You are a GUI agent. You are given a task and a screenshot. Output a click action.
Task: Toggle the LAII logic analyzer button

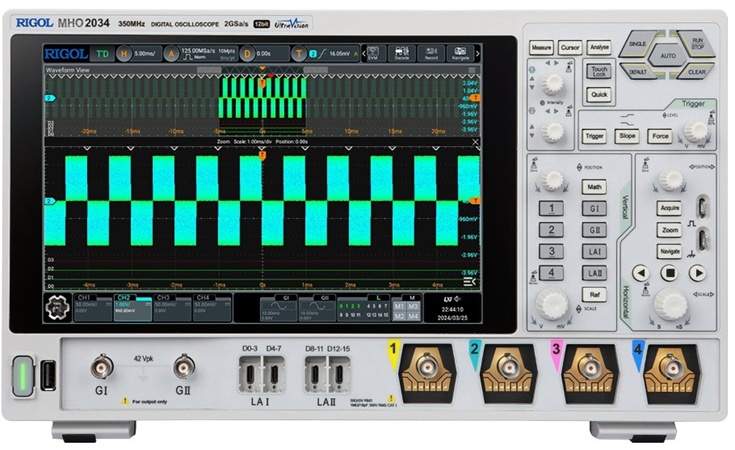click(594, 273)
